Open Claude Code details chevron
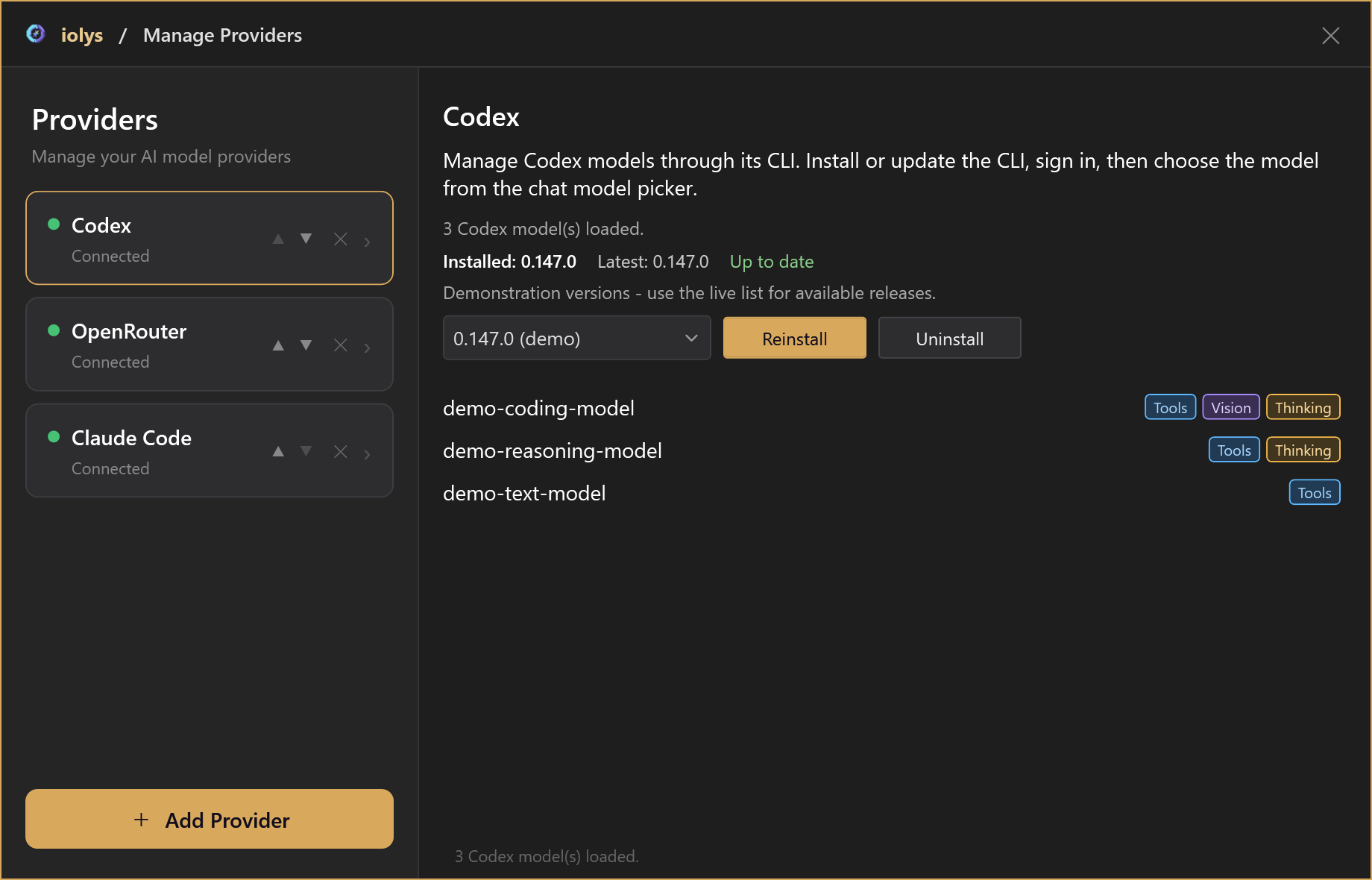 point(367,453)
